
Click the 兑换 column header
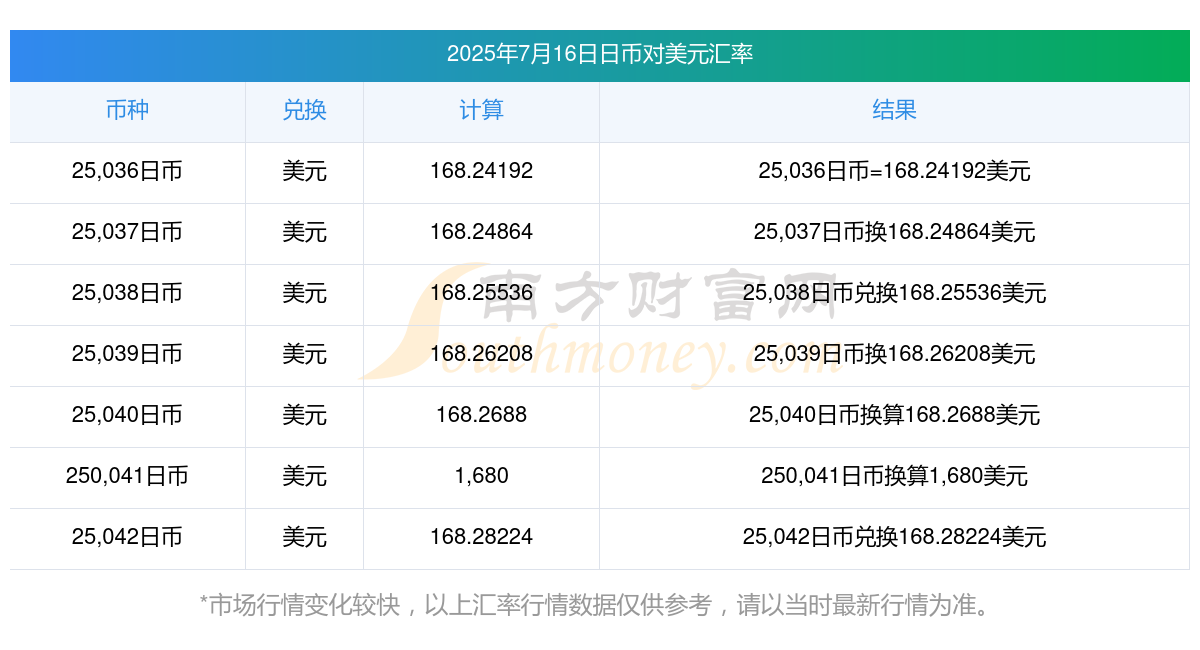point(304,110)
